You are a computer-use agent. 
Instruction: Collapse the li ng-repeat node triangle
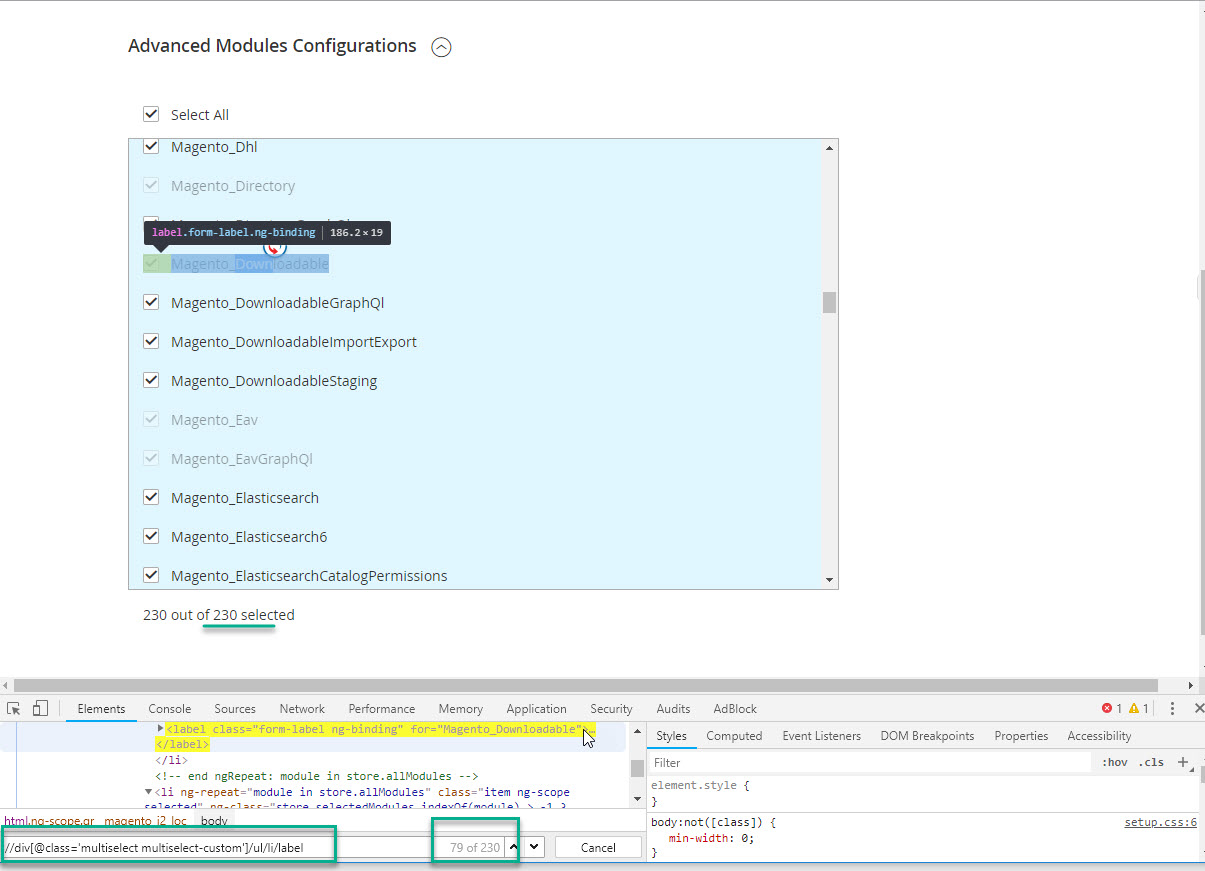(149, 792)
